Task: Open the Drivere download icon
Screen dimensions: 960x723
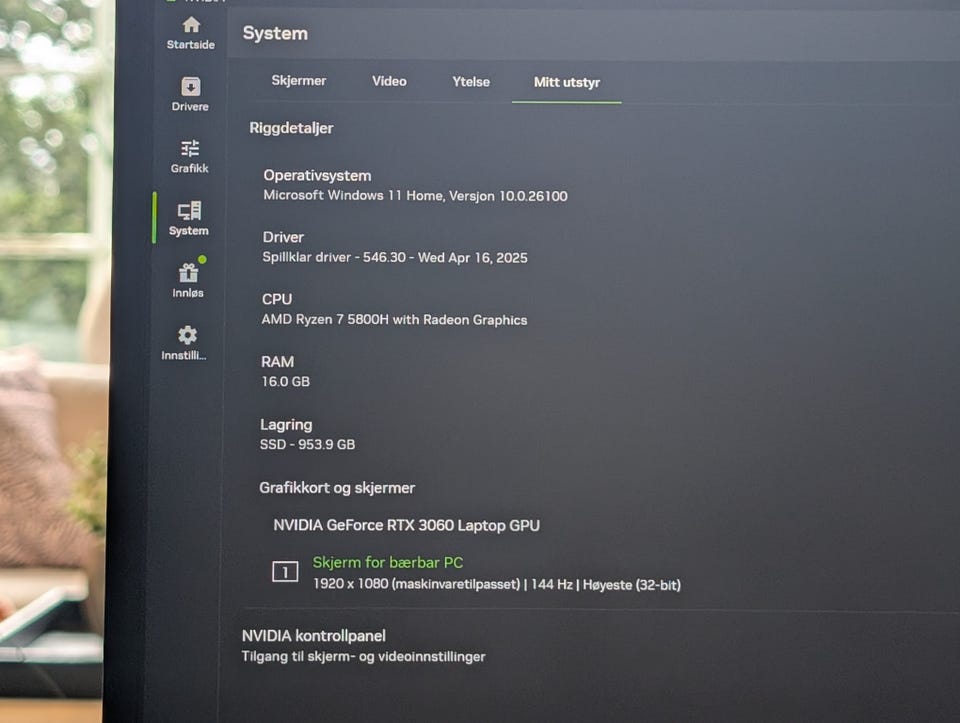Action: click(190, 87)
